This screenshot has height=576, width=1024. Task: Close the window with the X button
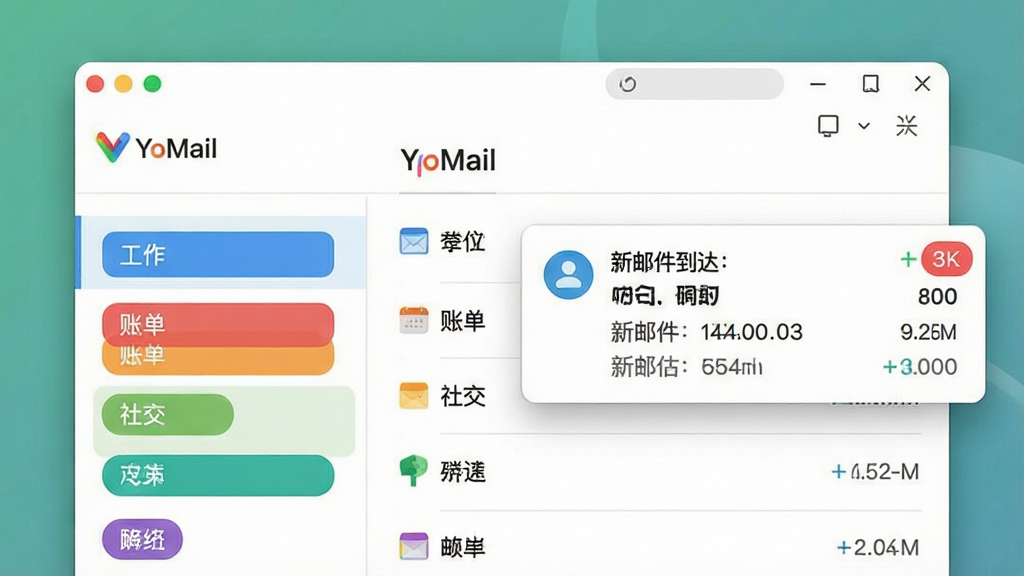[922, 84]
